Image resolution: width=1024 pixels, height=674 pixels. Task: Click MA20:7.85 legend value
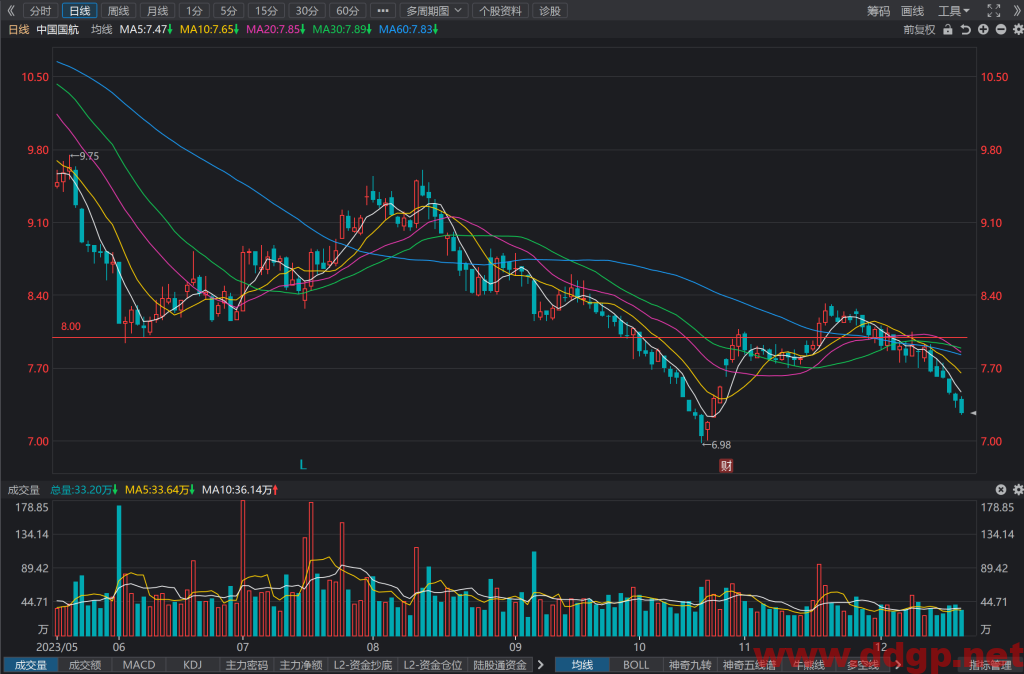click(276, 29)
